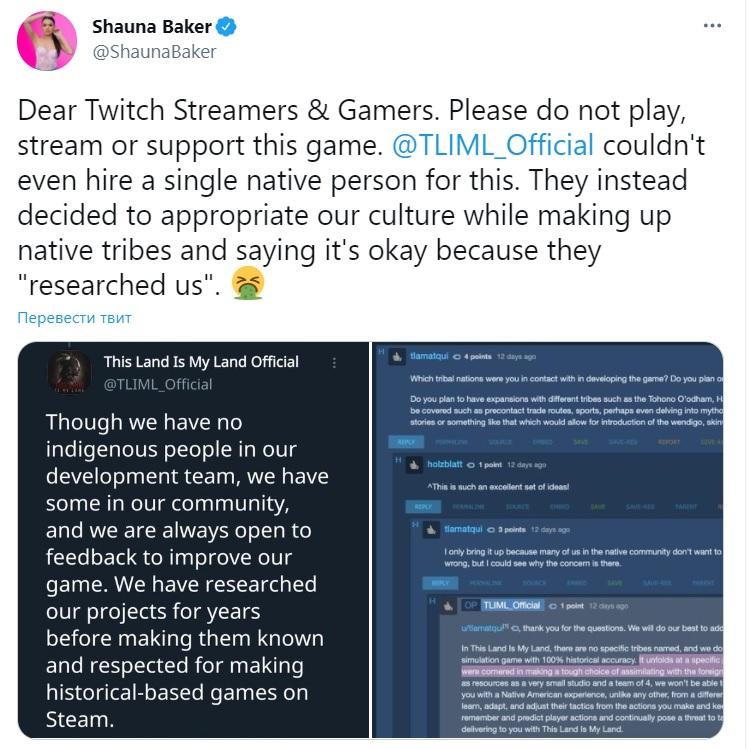Collapse the OP TLIML_Official reply comment
Screen dimensions: 747x749
tap(432, 601)
